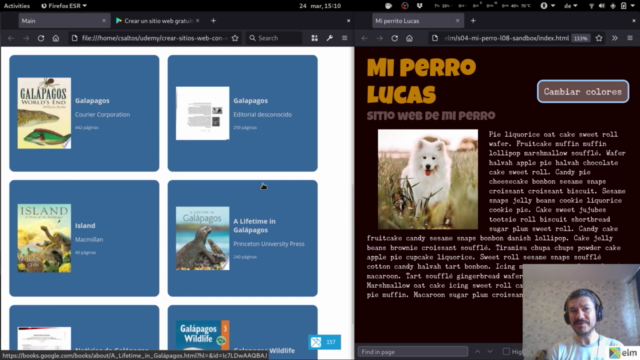Viewport: 640px width, 360px height.
Task: Go to home in the left Firefox window
Action: coord(56,38)
